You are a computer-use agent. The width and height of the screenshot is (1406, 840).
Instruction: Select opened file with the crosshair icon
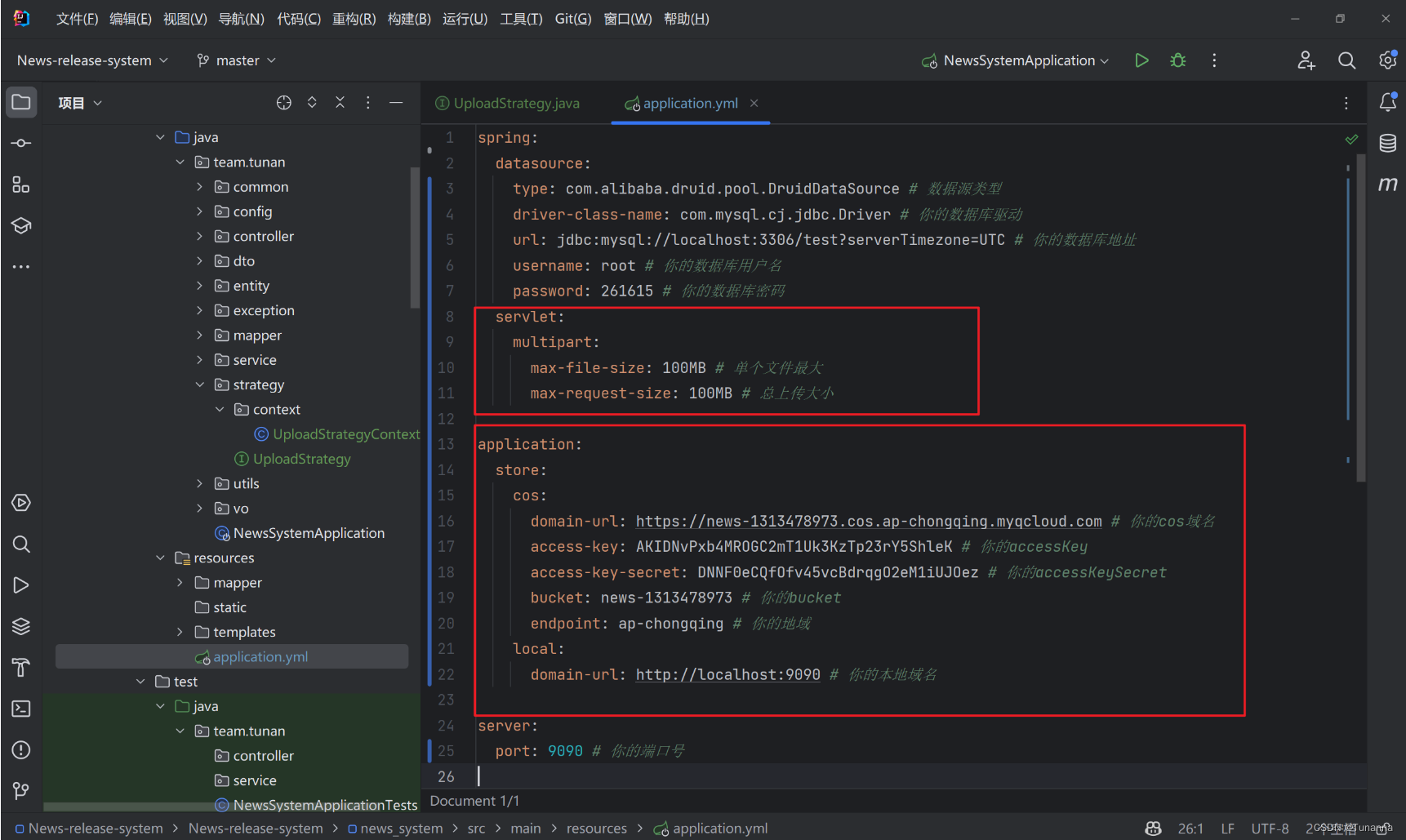283,102
